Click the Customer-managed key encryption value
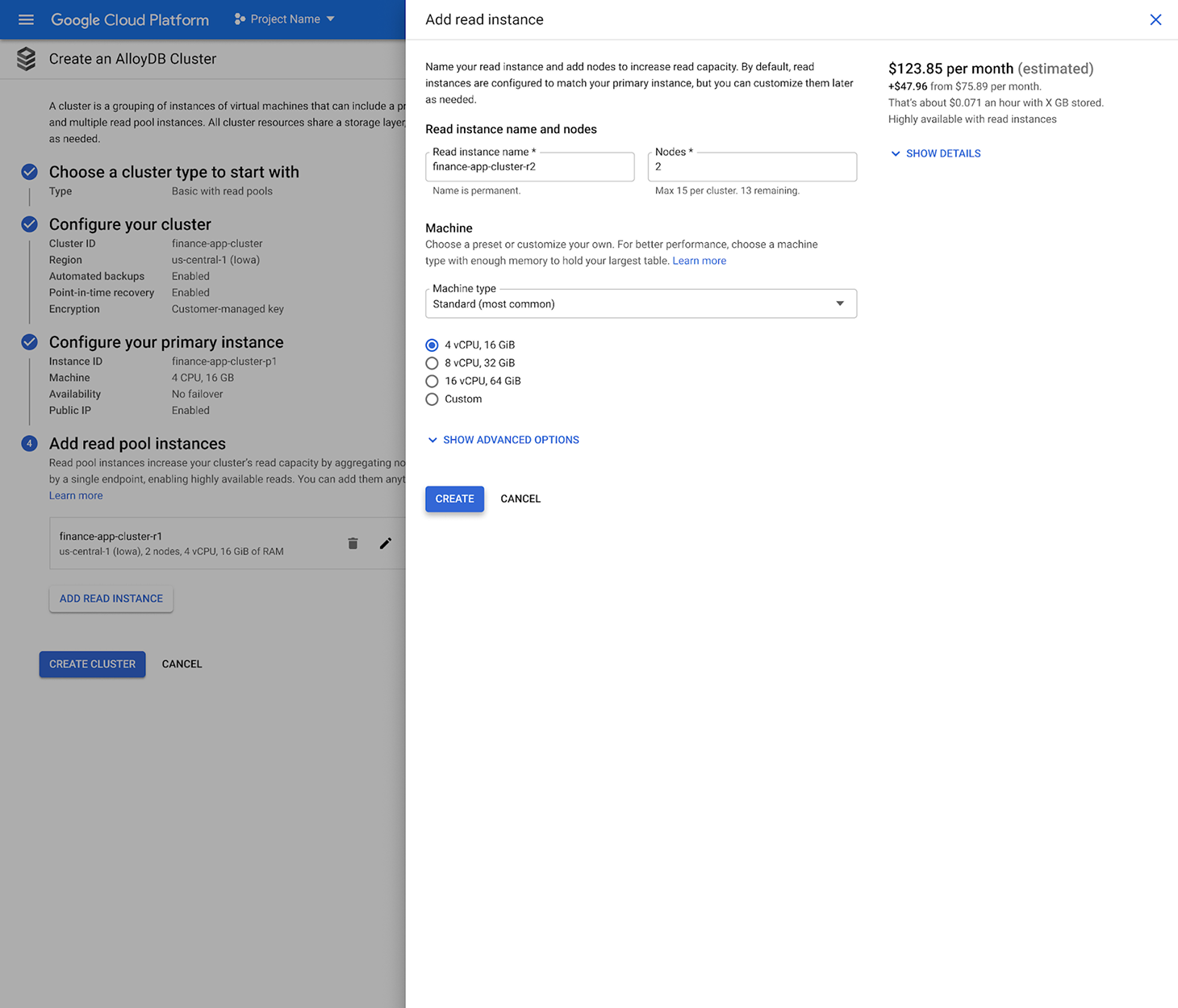The image size is (1178, 1008). (x=228, y=309)
